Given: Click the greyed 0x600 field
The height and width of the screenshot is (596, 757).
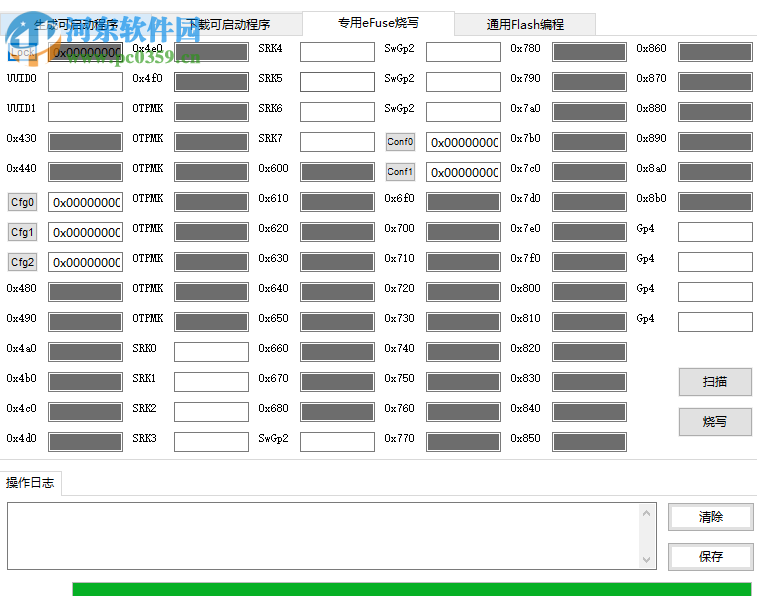Looking at the screenshot, I should coord(337,172).
